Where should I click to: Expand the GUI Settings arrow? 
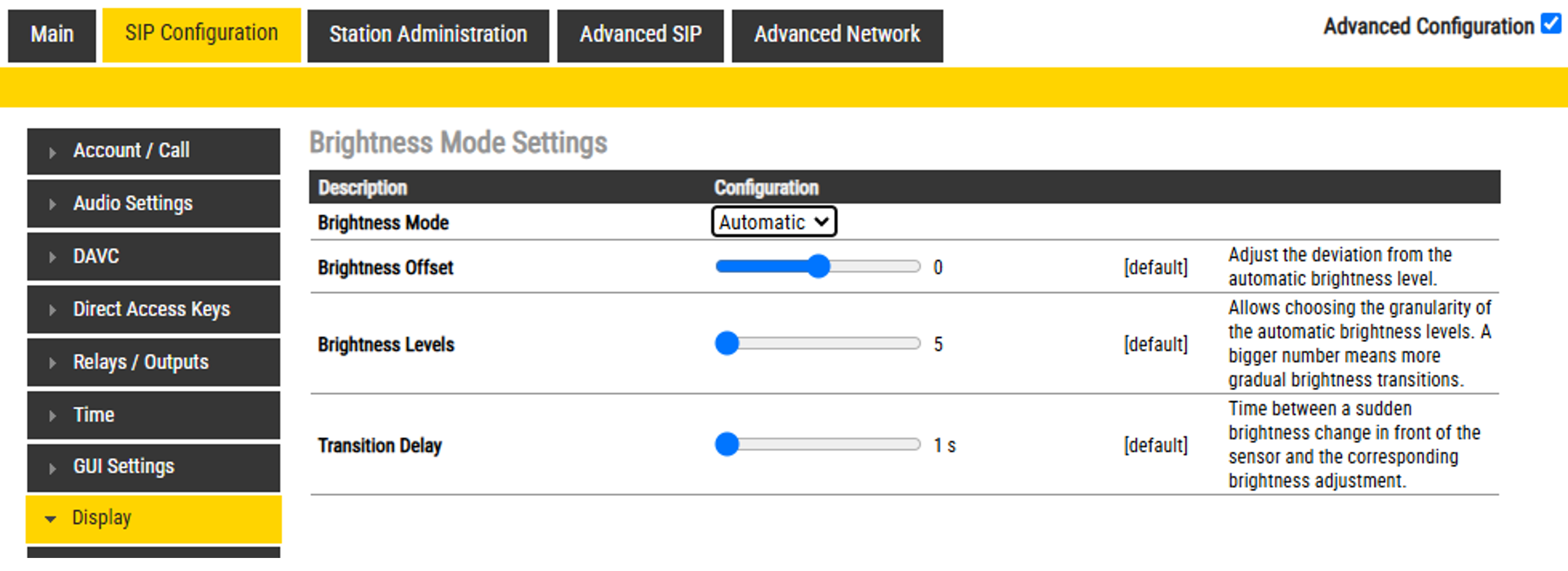(x=52, y=468)
